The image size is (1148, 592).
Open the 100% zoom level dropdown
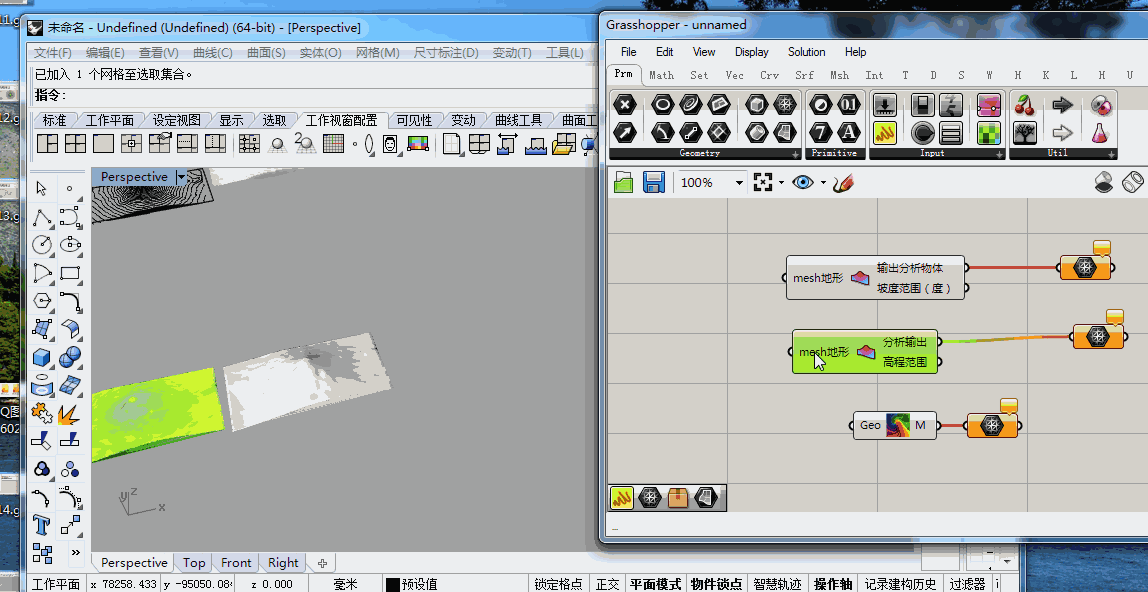point(739,183)
